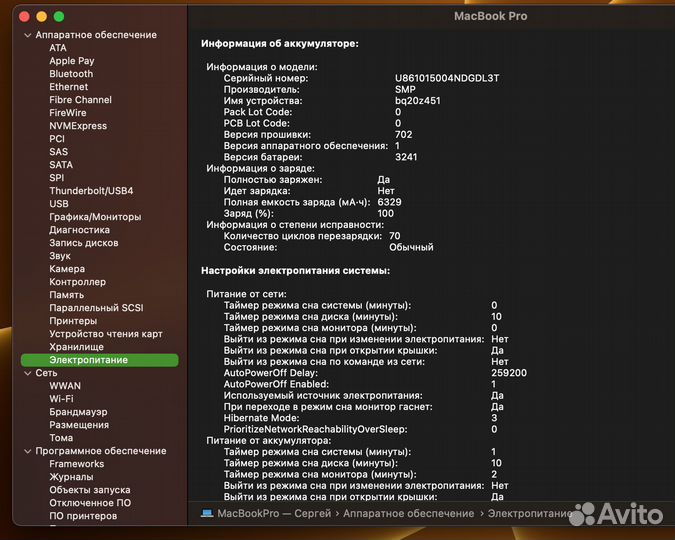Click the MacBook Pro window title

click(x=490, y=16)
